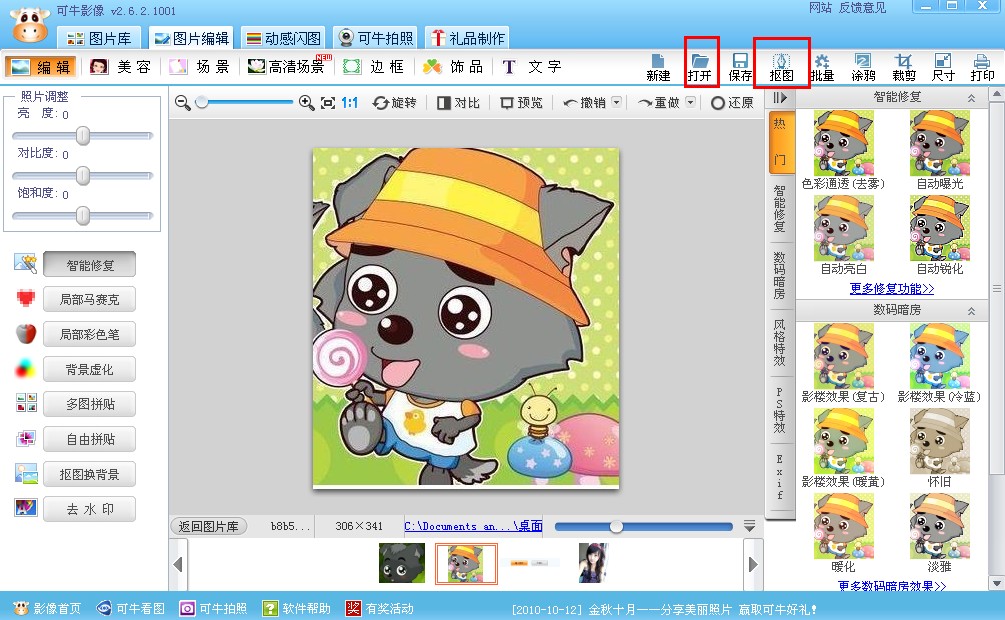Click the 局部马赛克 button
This screenshot has width=1005, height=620.
point(90,299)
